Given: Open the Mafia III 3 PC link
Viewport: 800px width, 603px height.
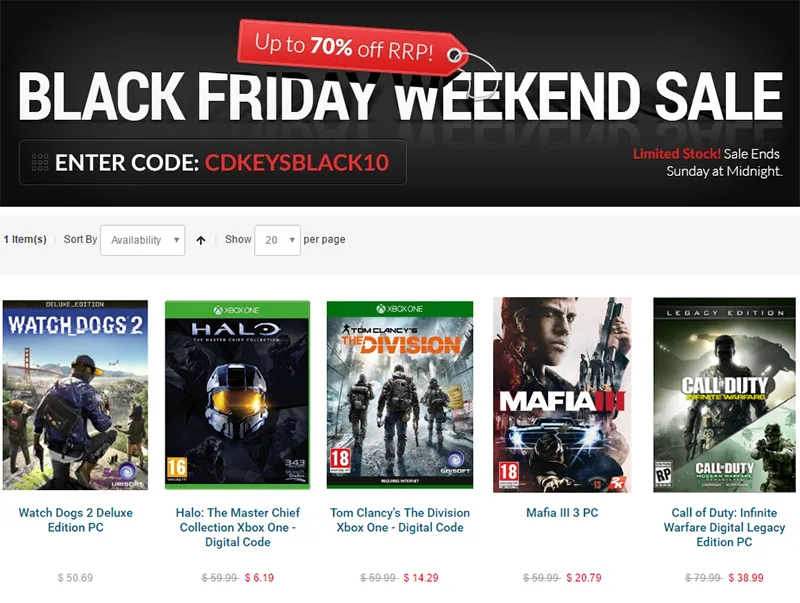Looking at the screenshot, I should coord(562,513).
